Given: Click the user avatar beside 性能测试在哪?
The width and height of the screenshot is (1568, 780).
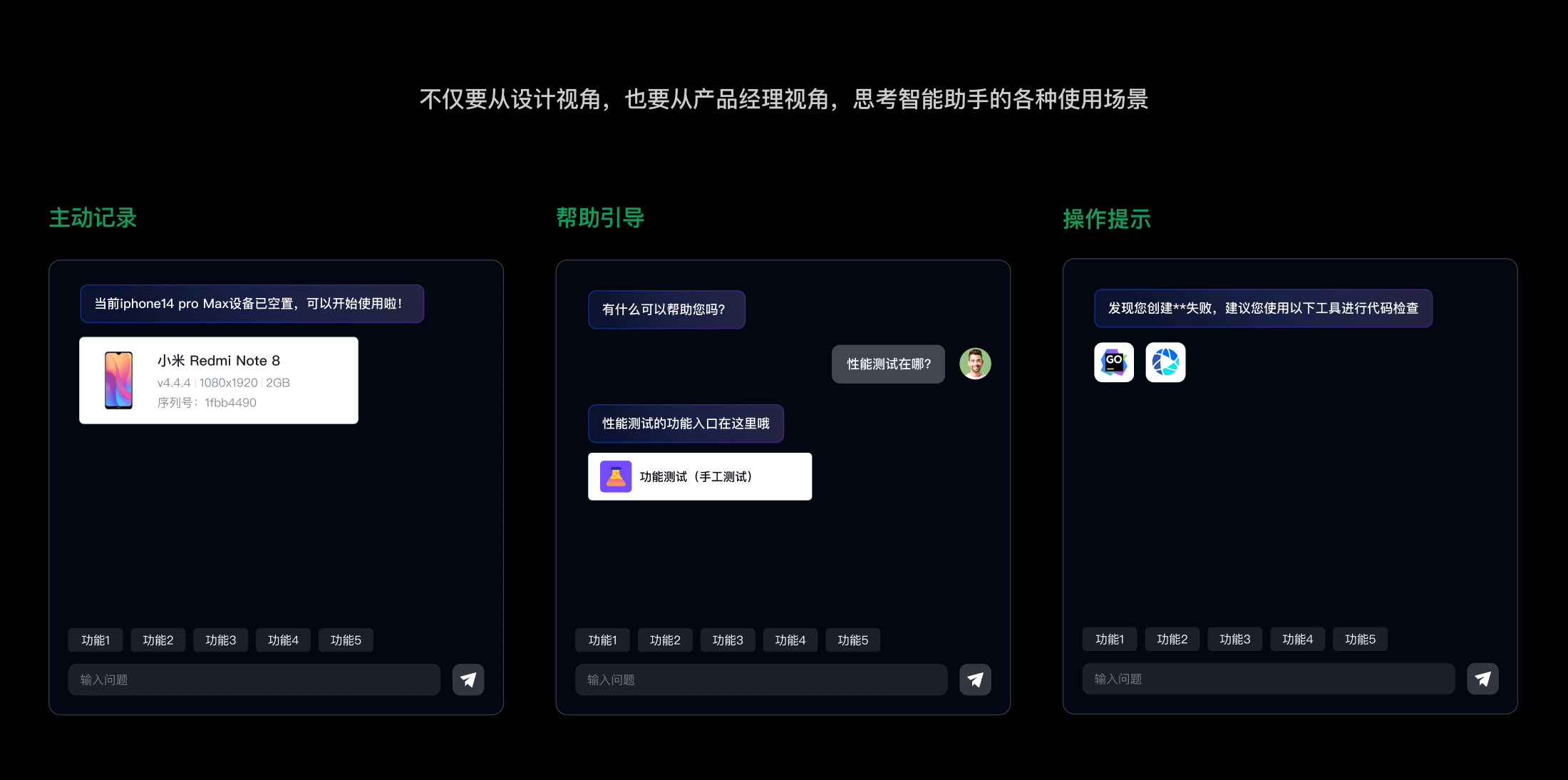Looking at the screenshot, I should (x=975, y=364).
